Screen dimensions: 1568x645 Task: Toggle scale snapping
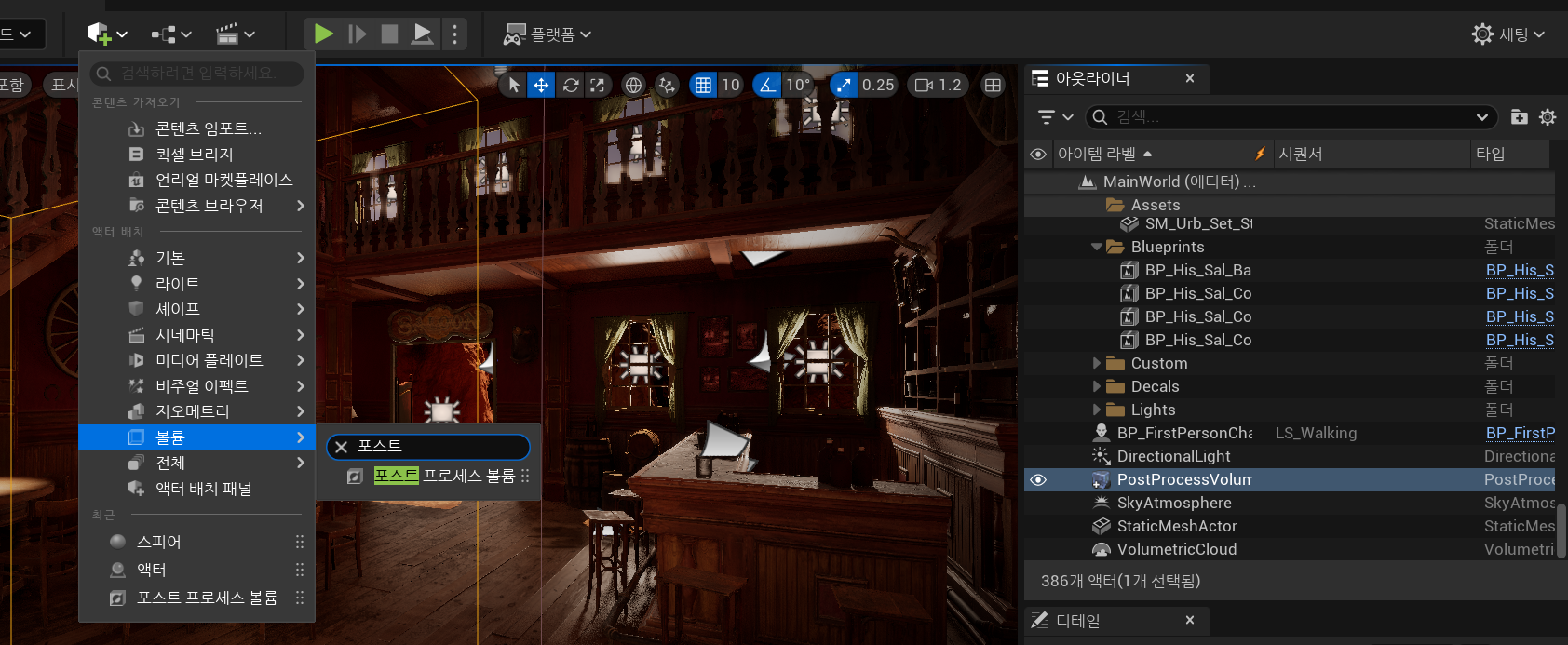point(844,85)
